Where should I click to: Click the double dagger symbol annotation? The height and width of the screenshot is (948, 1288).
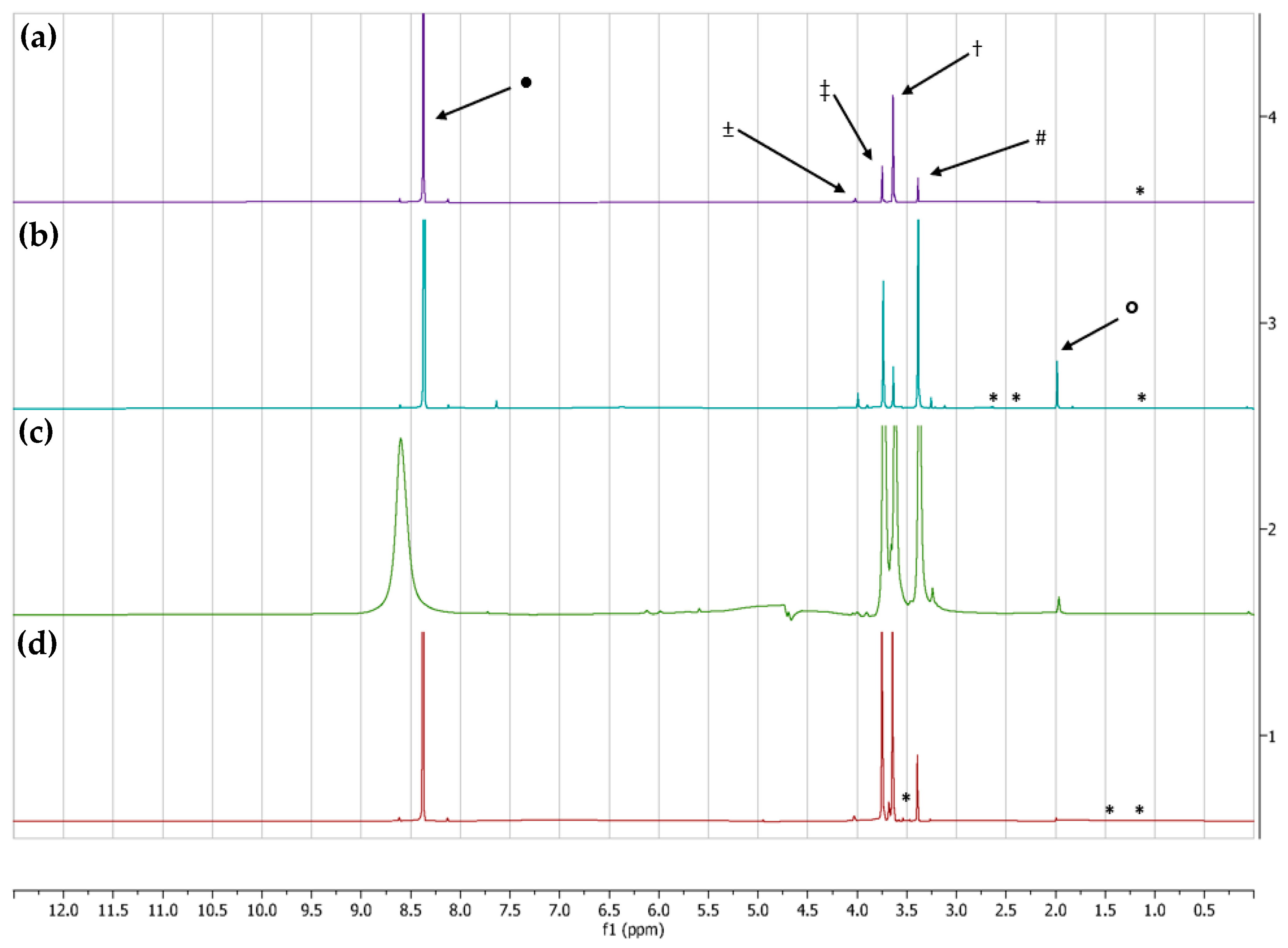pos(825,91)
